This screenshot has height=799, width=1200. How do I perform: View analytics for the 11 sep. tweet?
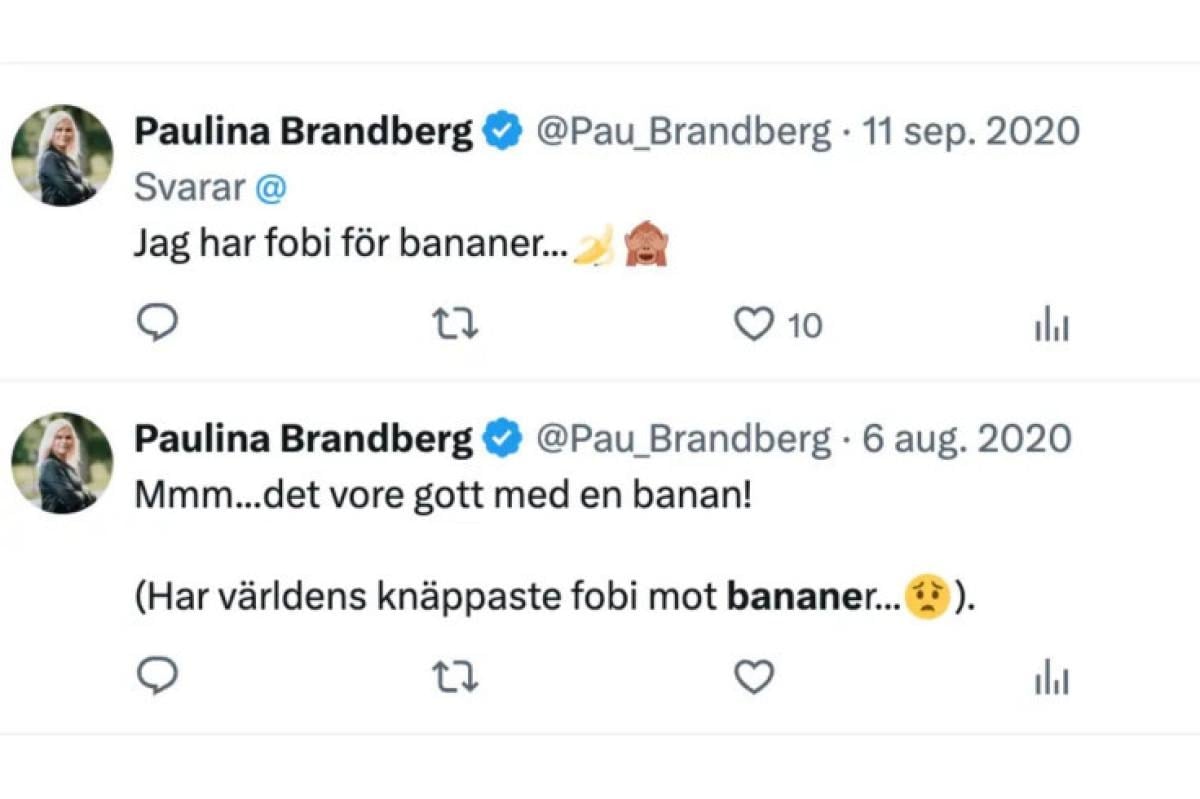pyautogui.click(x=1051, y=326)
